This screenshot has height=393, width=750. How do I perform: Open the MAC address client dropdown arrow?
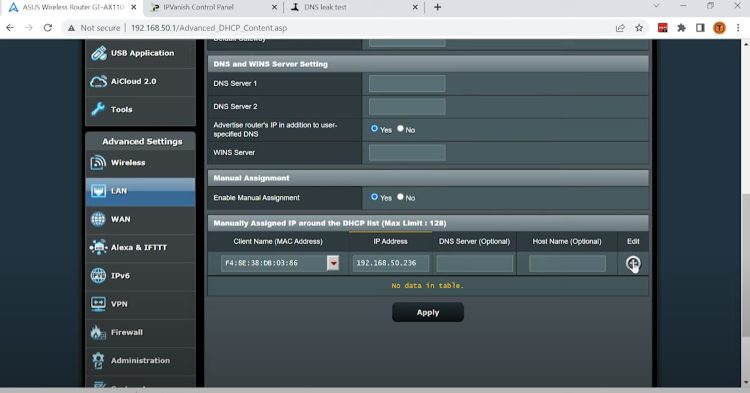(x=333, y=263)
